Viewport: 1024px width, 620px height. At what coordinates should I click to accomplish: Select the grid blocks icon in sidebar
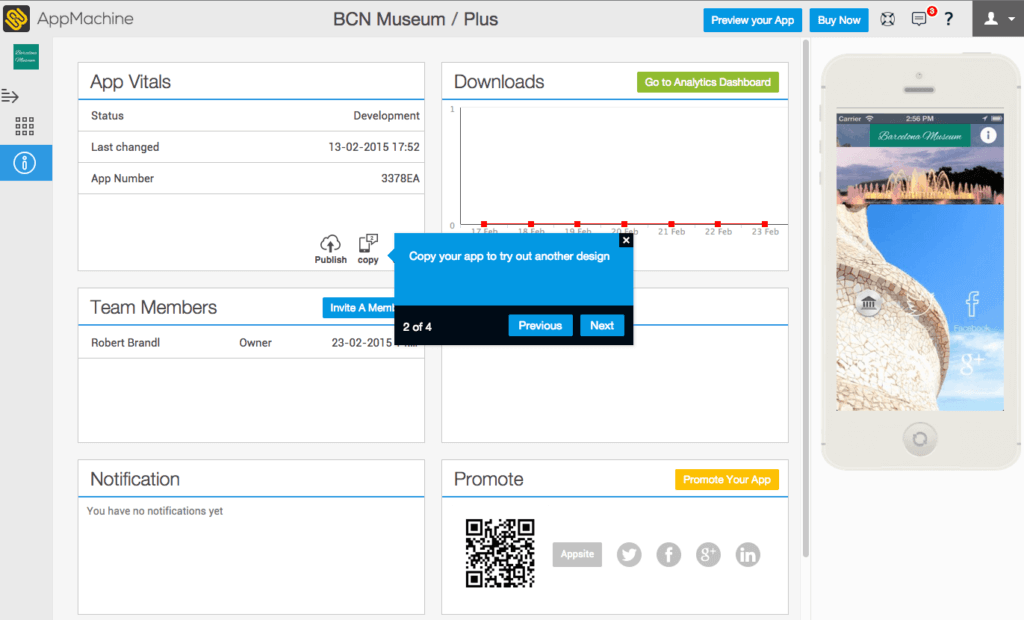point(25,126)
